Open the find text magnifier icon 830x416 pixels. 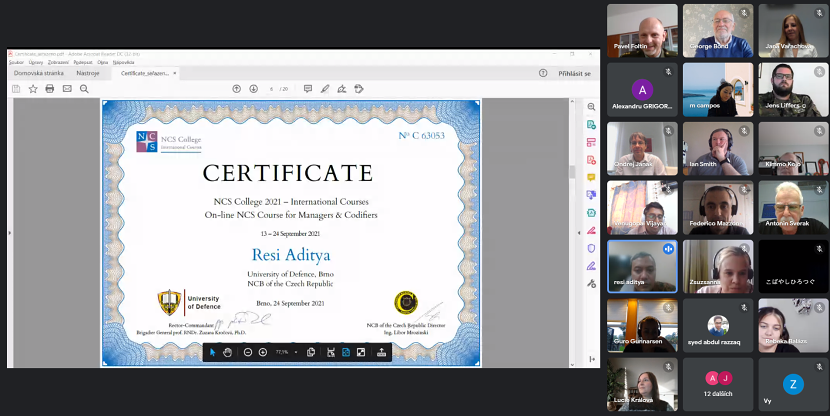tap(84, 89)
